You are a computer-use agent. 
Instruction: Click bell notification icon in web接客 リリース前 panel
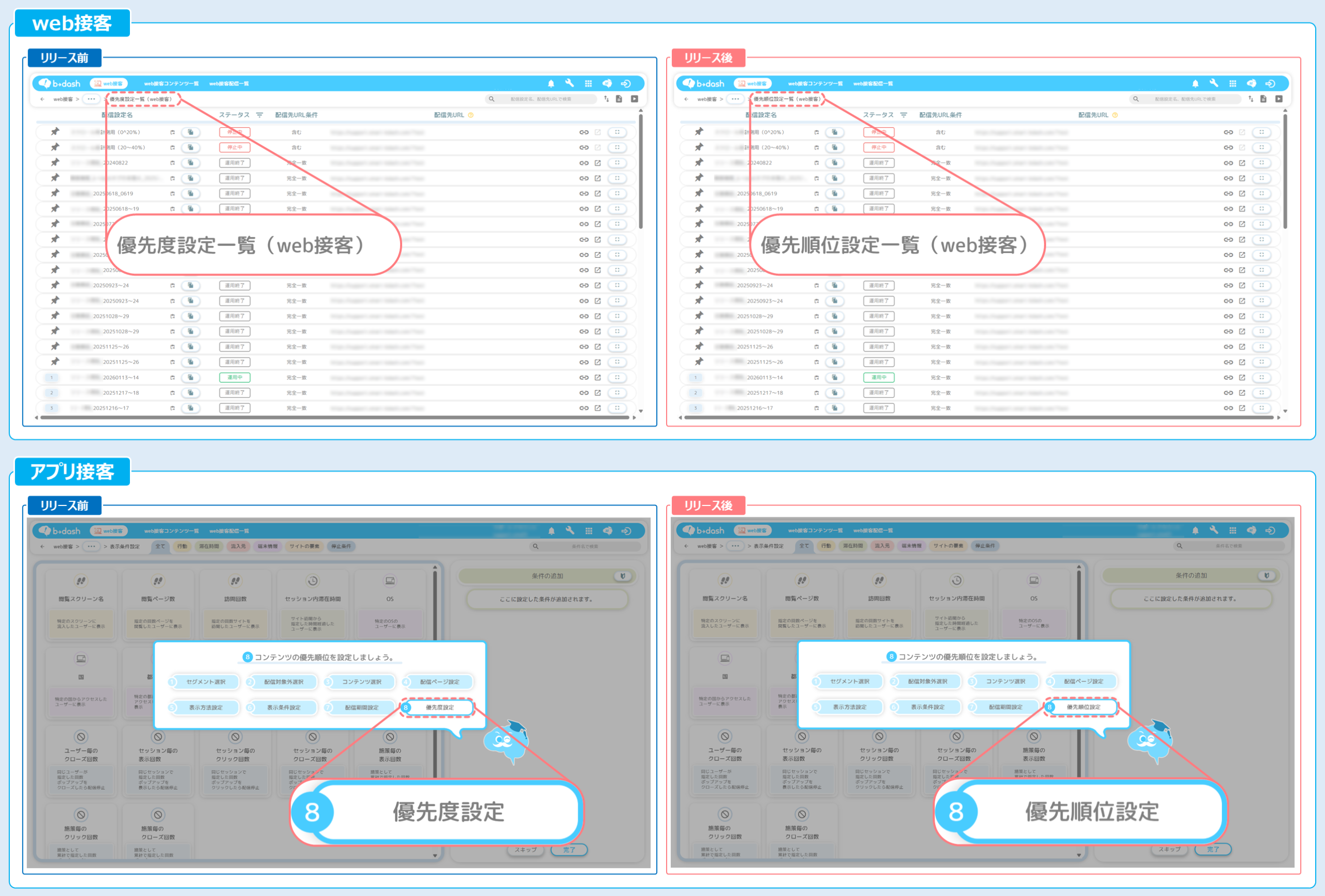pos(551,84)
